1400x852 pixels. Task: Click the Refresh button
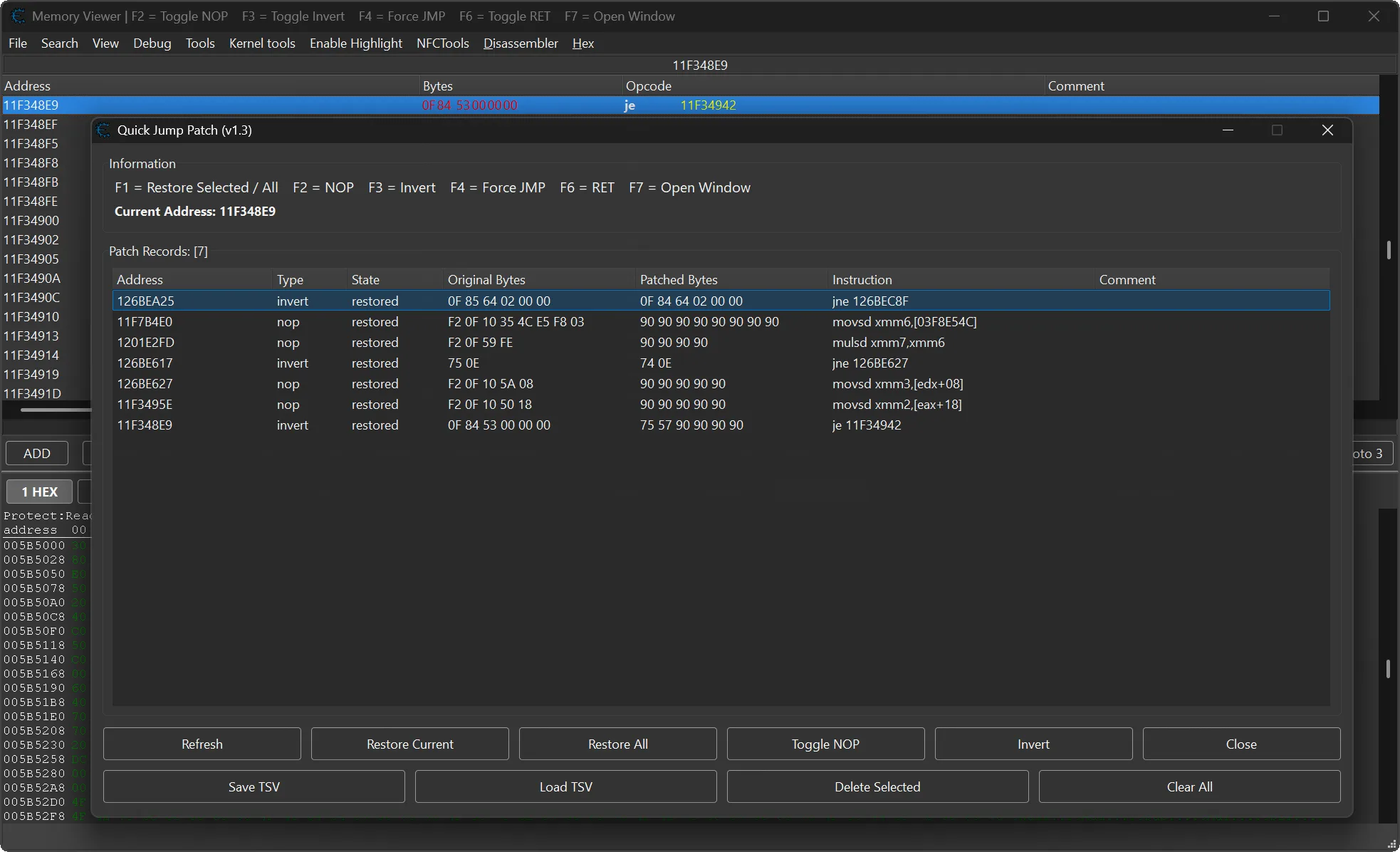[202, 744]
